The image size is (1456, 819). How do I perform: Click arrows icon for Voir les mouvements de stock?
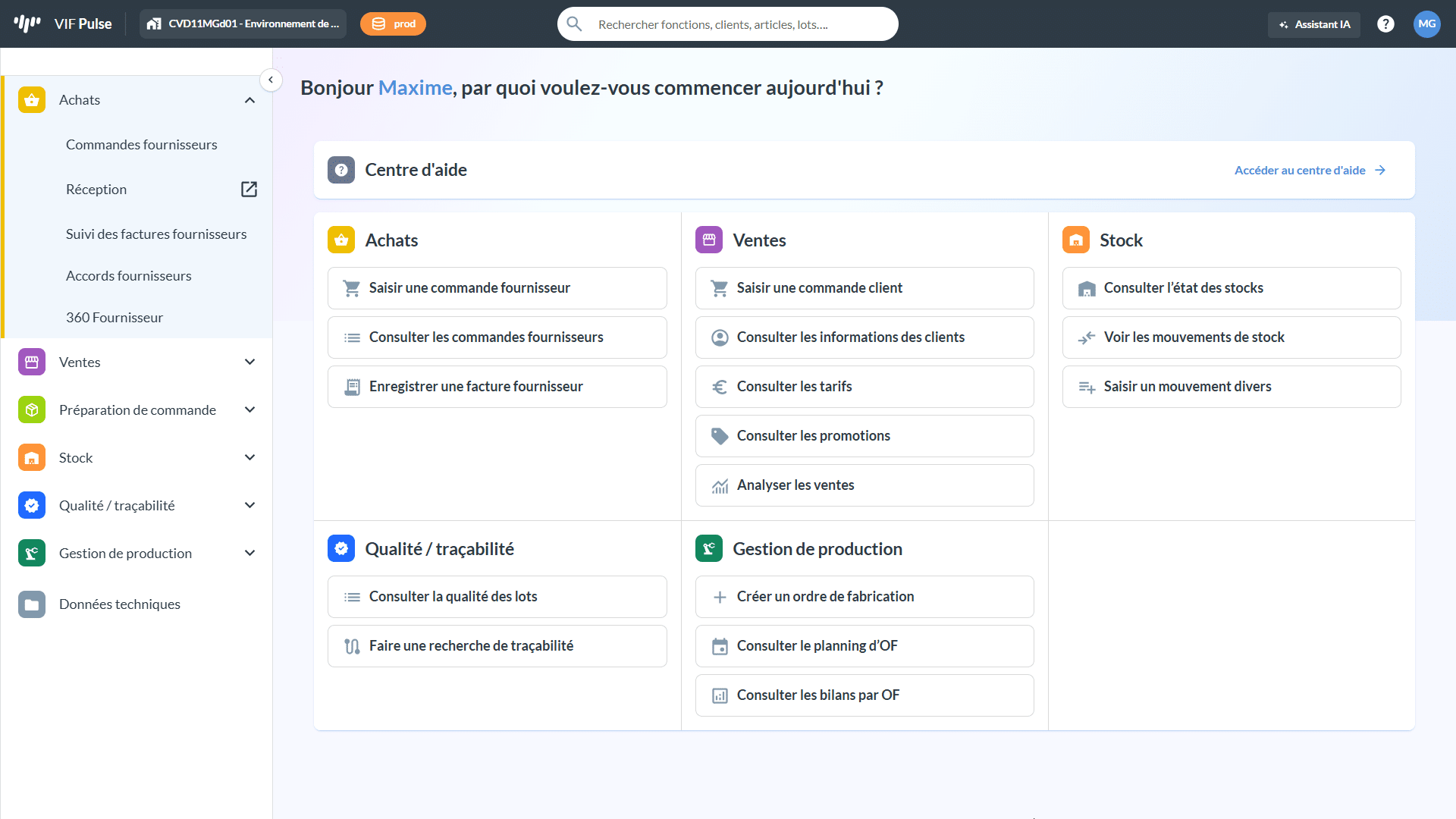tap(1087, 337)
